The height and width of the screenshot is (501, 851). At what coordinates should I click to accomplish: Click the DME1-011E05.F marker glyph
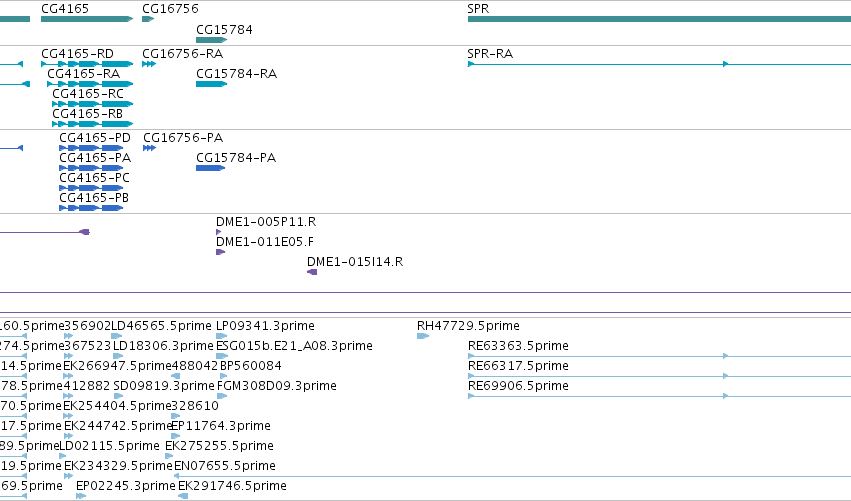220,252
